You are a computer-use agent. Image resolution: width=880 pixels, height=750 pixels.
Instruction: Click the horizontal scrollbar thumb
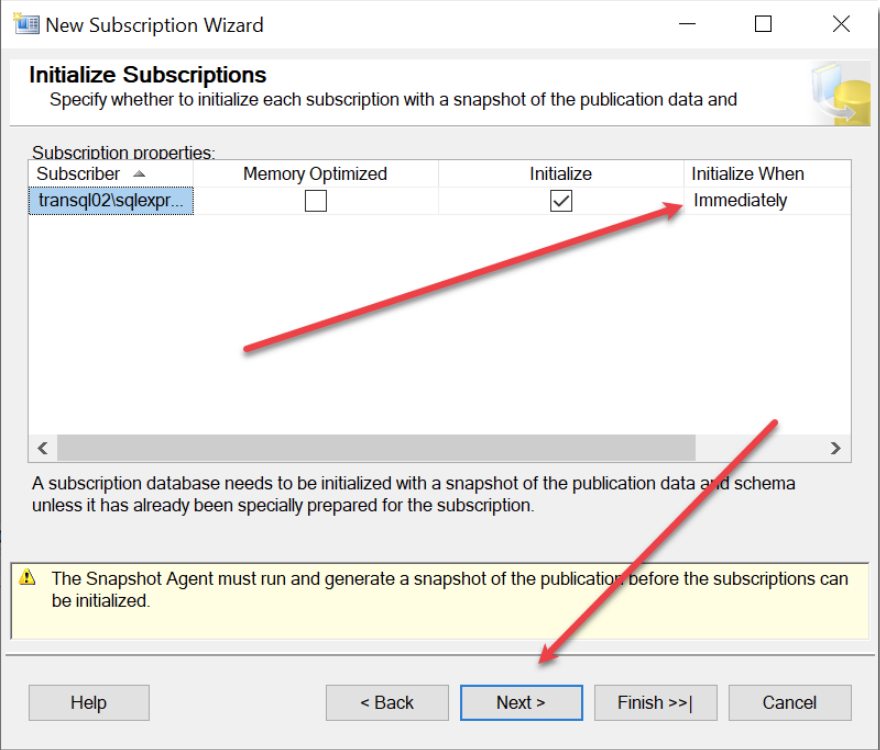click(376, 448)
